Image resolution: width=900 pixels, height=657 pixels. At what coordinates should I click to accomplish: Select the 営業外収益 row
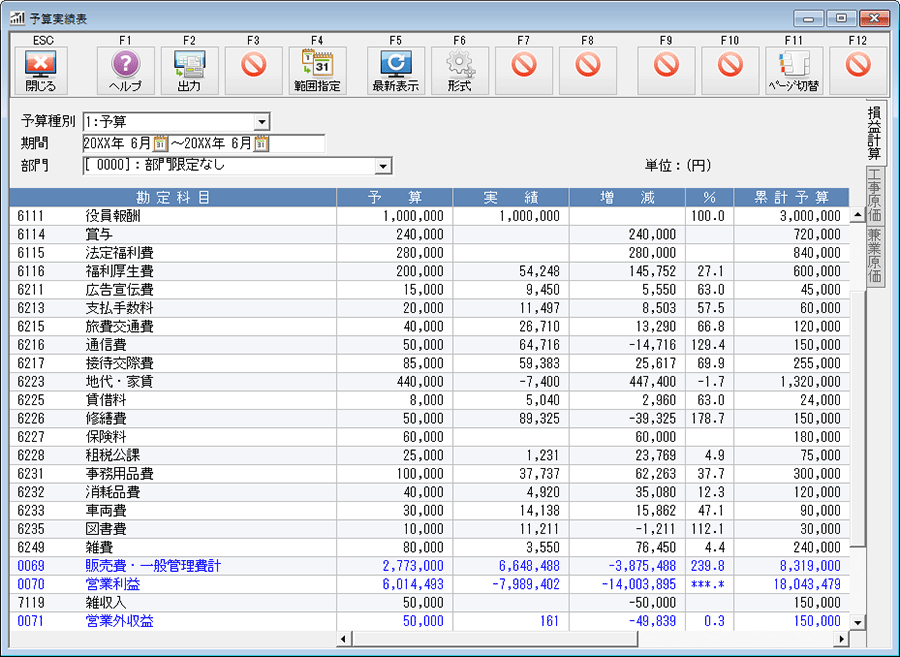[429, 621]
